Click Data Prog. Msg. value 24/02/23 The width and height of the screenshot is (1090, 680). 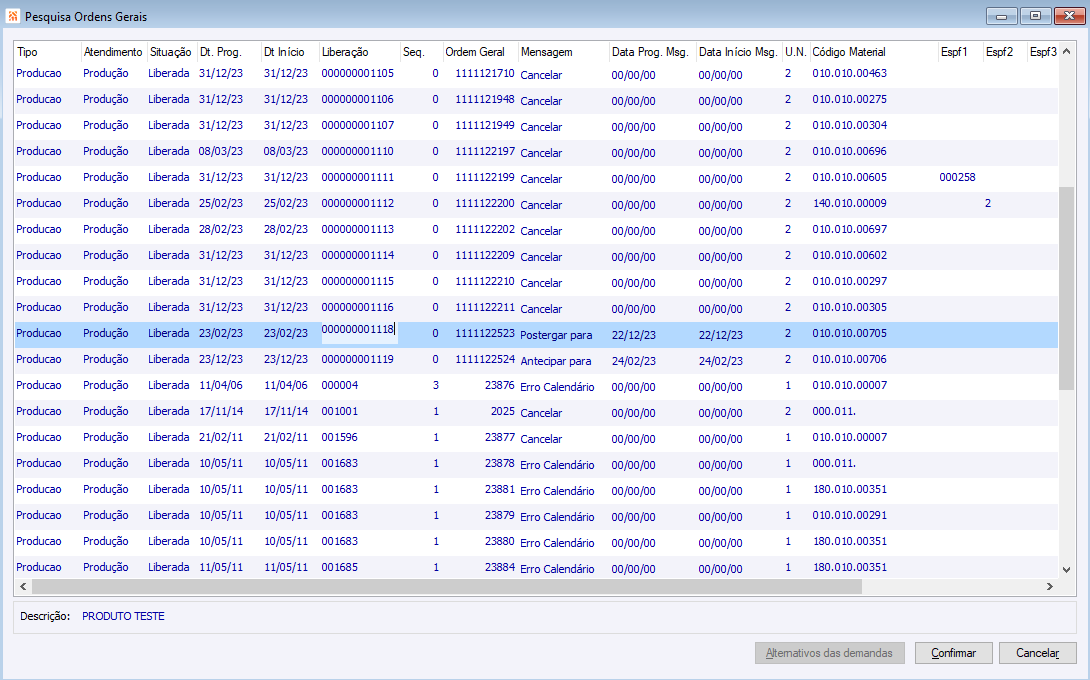(633, 361)
